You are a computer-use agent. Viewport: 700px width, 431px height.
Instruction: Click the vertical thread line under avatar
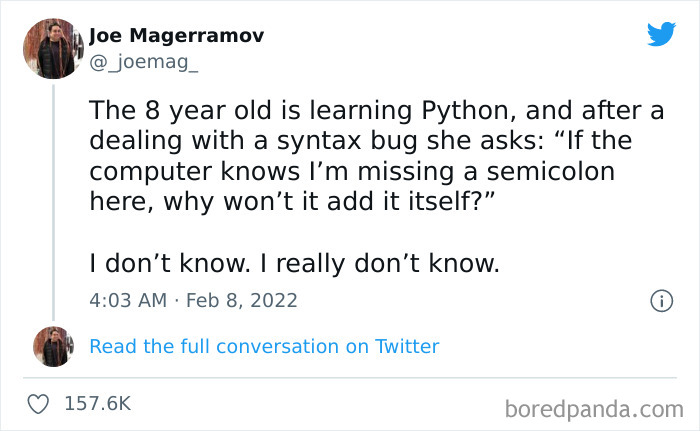pos(52,200)
